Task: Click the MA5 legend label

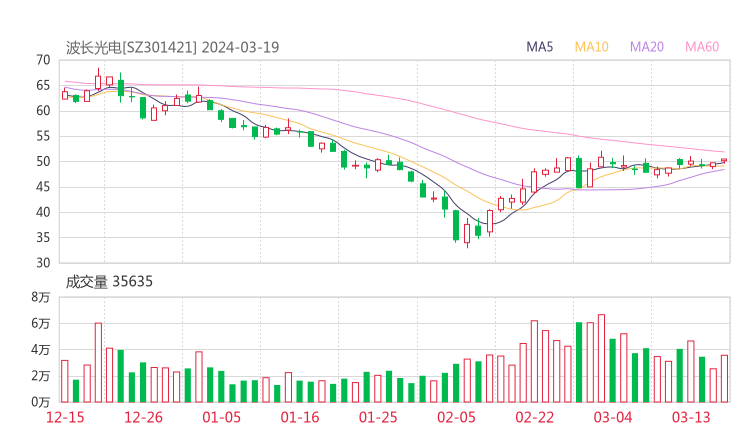Action: (x=539, y=47)
